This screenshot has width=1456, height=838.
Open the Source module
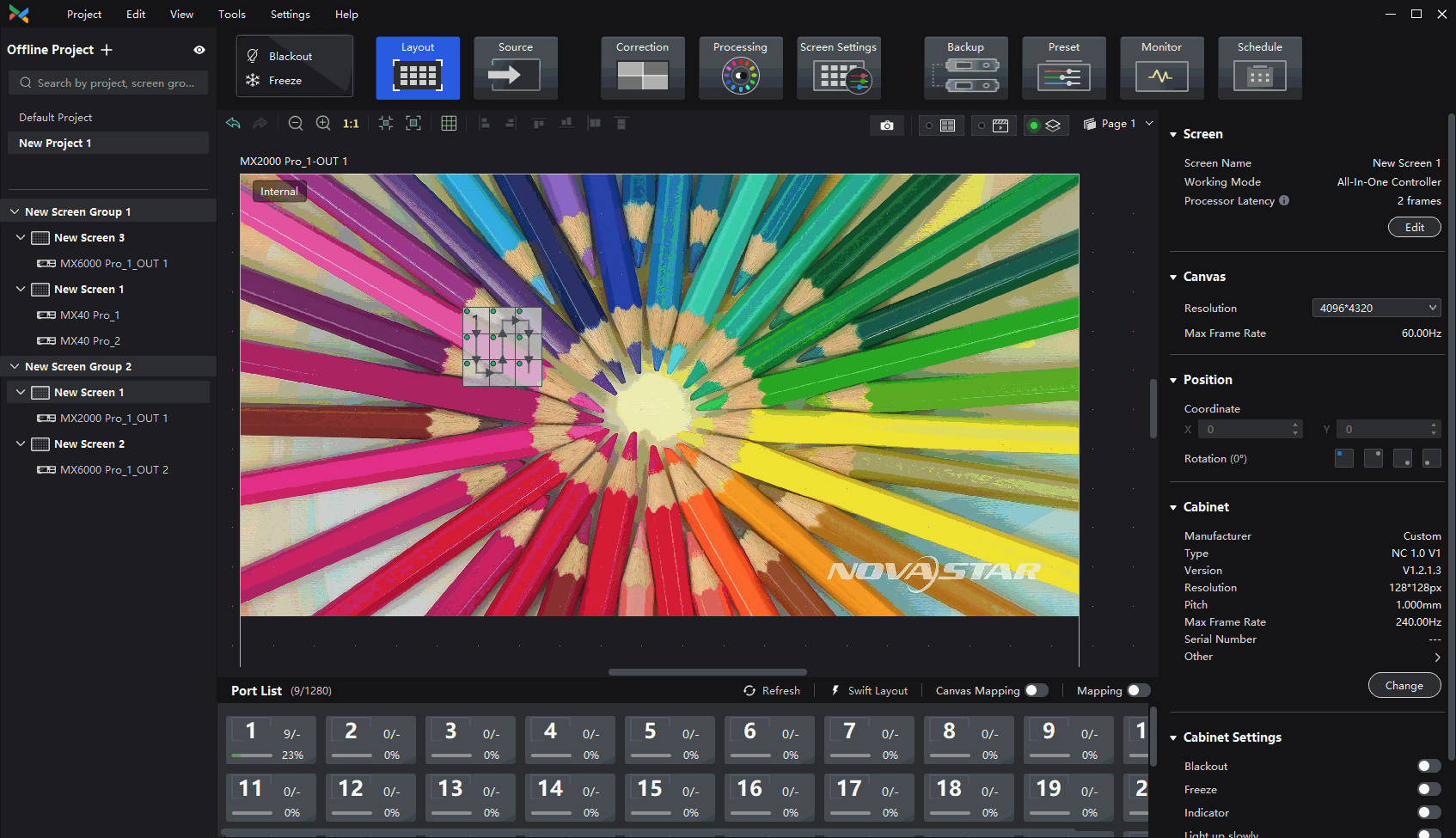point(516,68)
